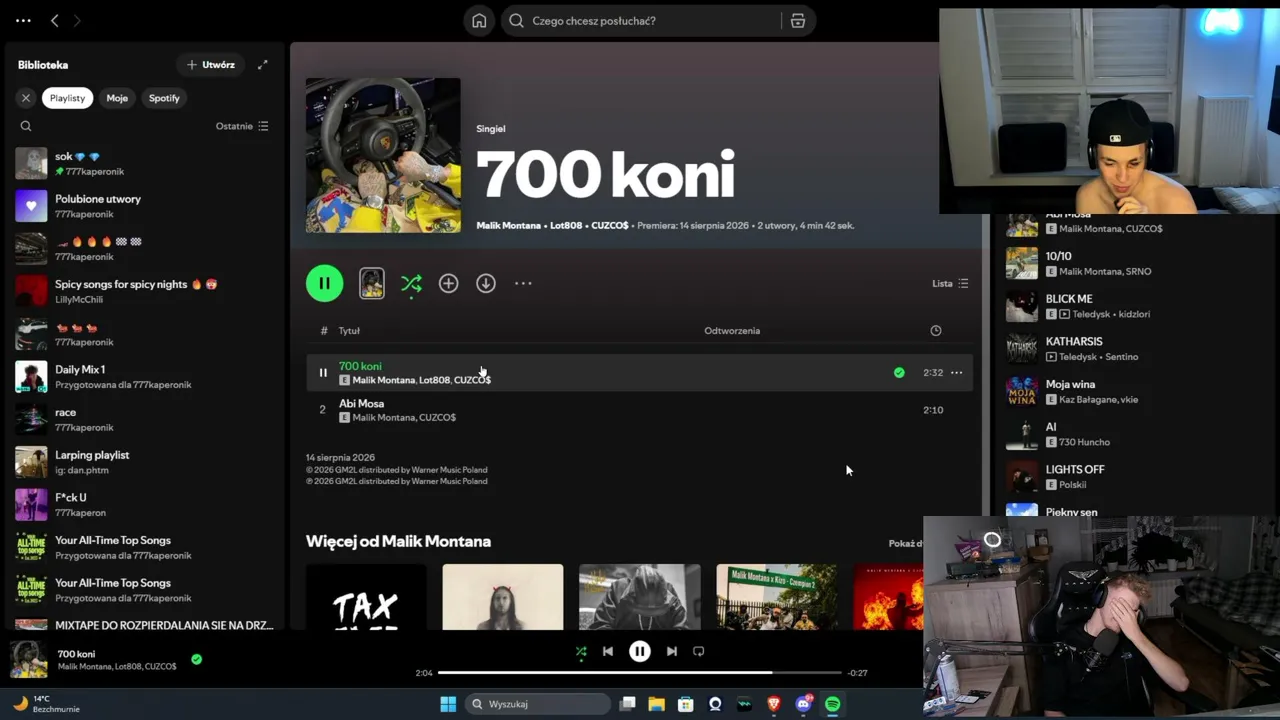The width and height of the screenshot is (1280, 720).
Task: Clear the library filters with X
Action: [x=26, y=98]
